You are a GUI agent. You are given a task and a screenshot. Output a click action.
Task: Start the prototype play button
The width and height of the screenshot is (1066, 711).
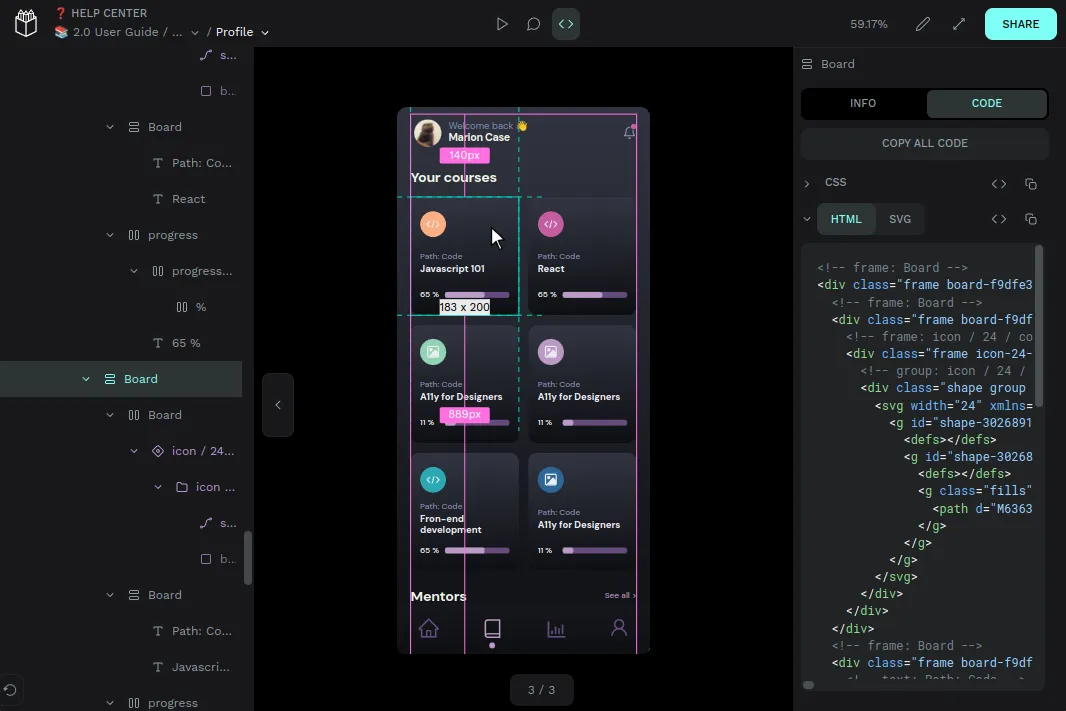[502, 24]
